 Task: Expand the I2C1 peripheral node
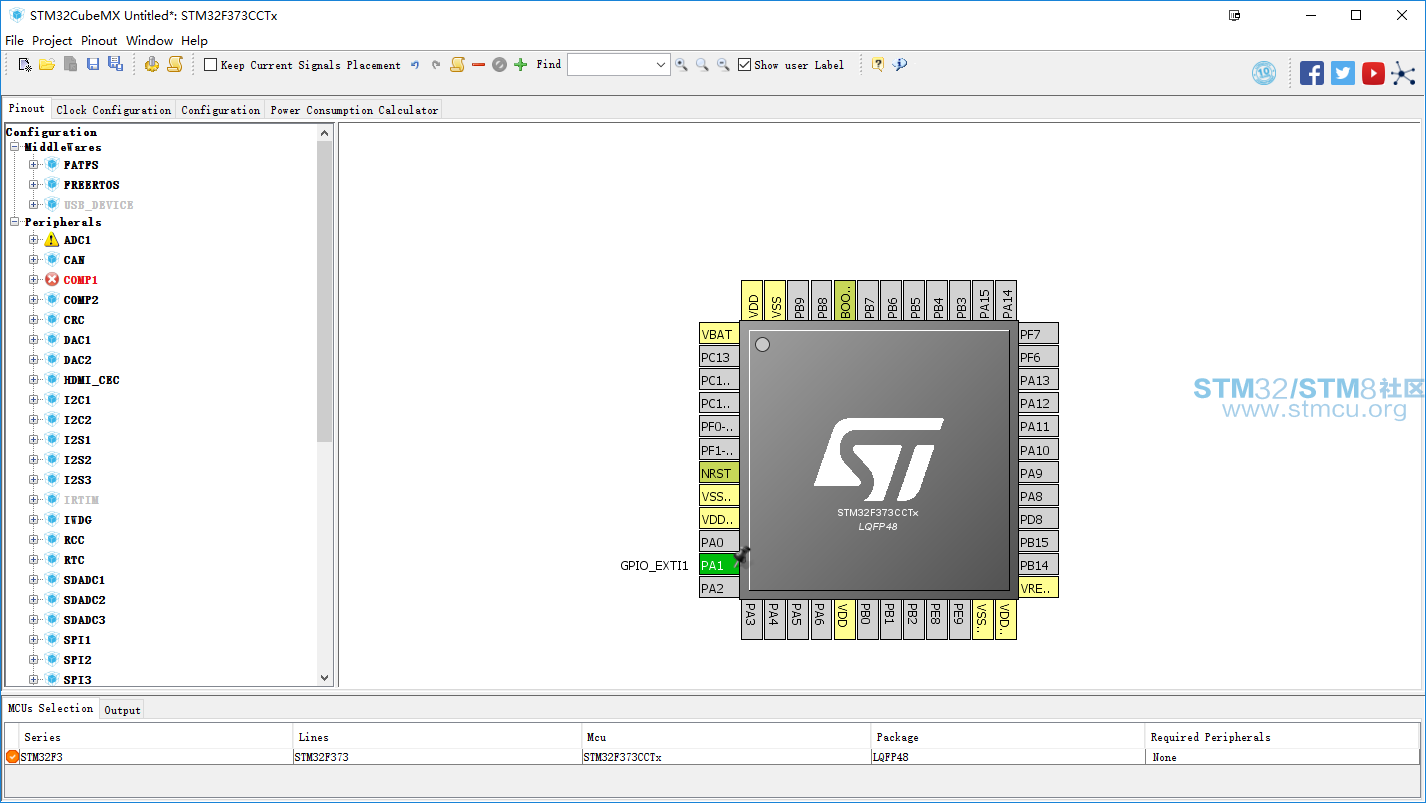click(34, 400)
